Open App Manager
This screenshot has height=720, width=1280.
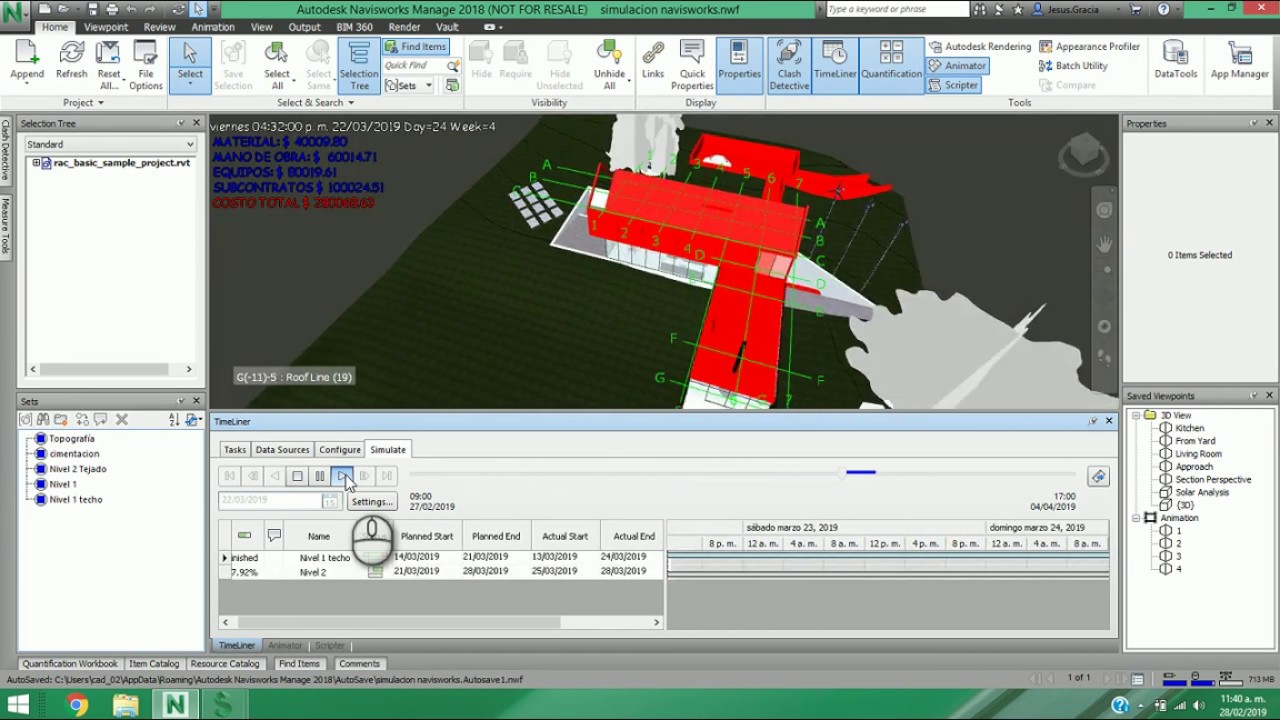pos(1239,61)
